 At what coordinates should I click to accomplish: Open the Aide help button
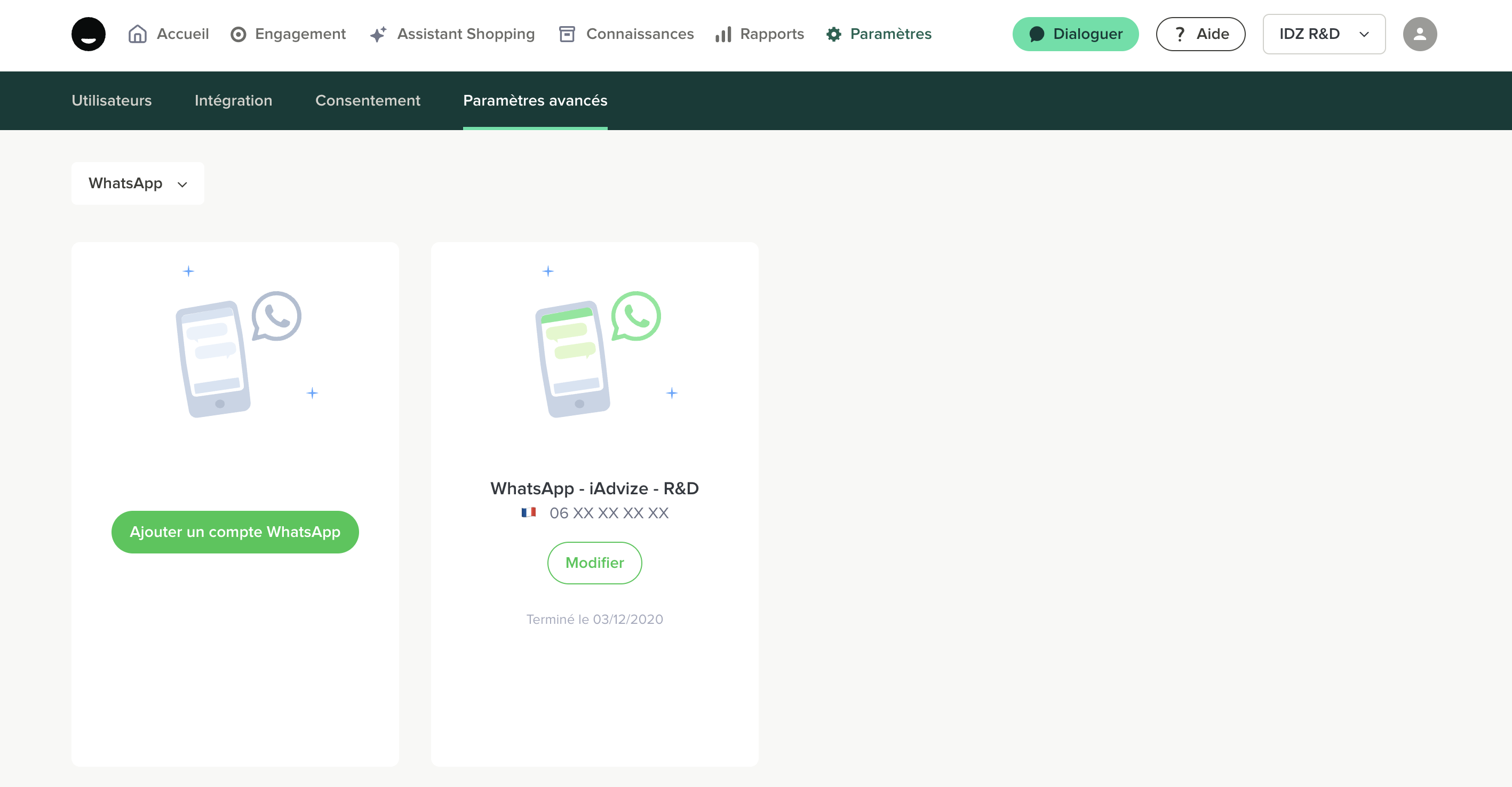pos(1200,34)
